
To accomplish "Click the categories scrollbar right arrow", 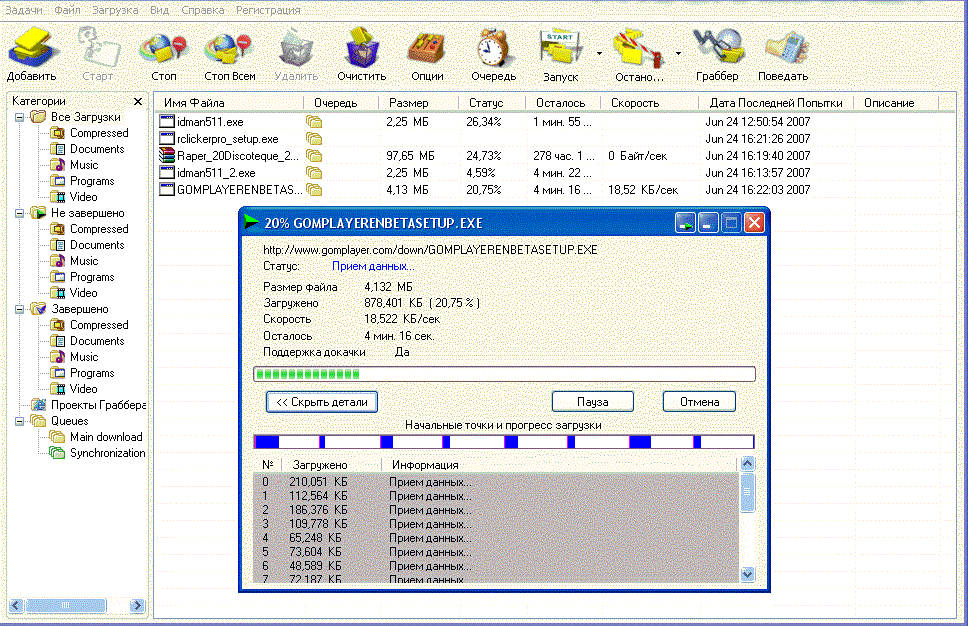I will click(137, 606).
